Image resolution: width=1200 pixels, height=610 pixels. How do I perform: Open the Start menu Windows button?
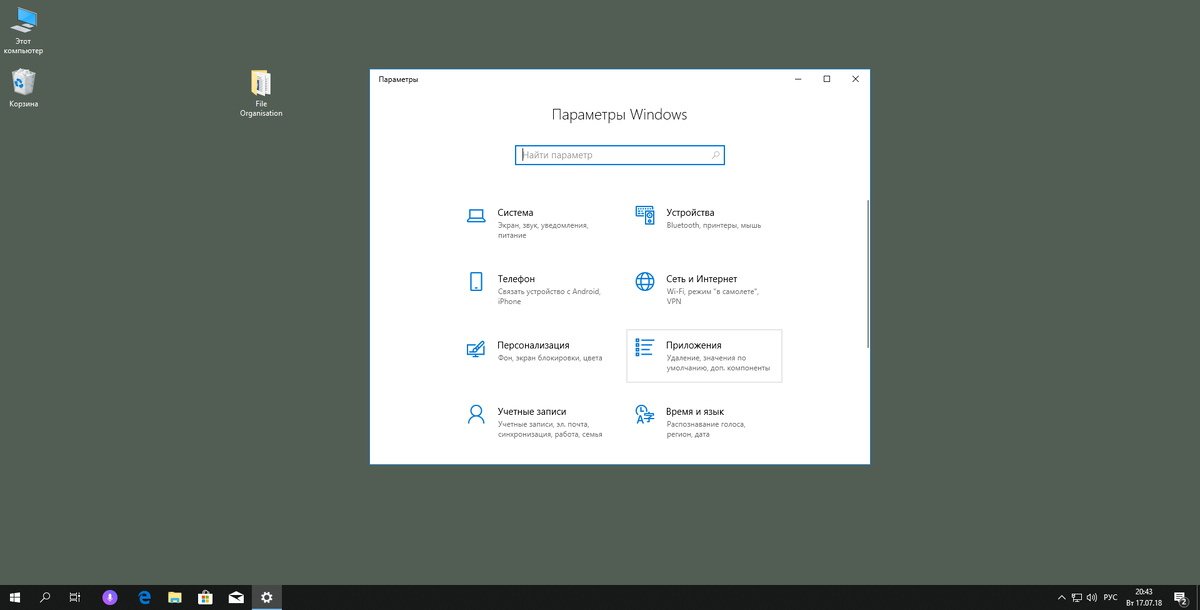click(x=15, y=597)
